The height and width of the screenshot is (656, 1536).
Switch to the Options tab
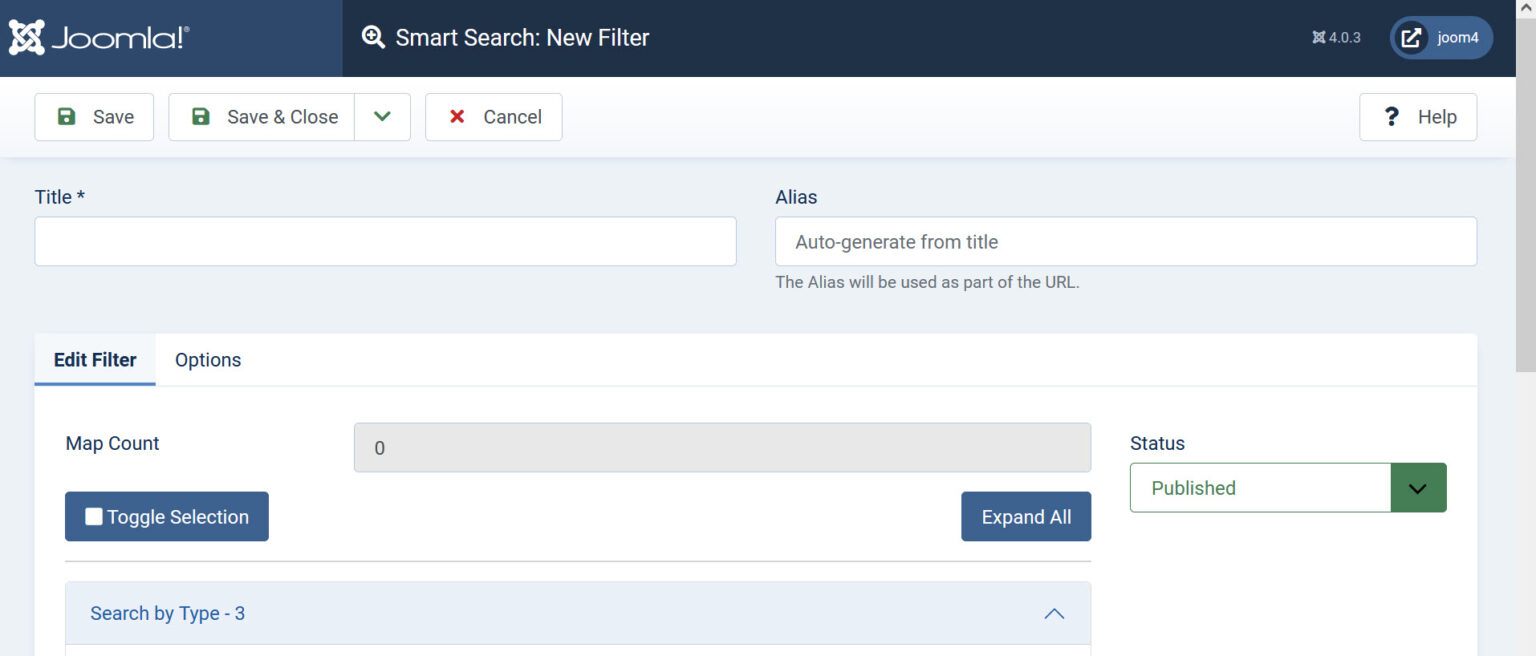[x=207, y=359]
